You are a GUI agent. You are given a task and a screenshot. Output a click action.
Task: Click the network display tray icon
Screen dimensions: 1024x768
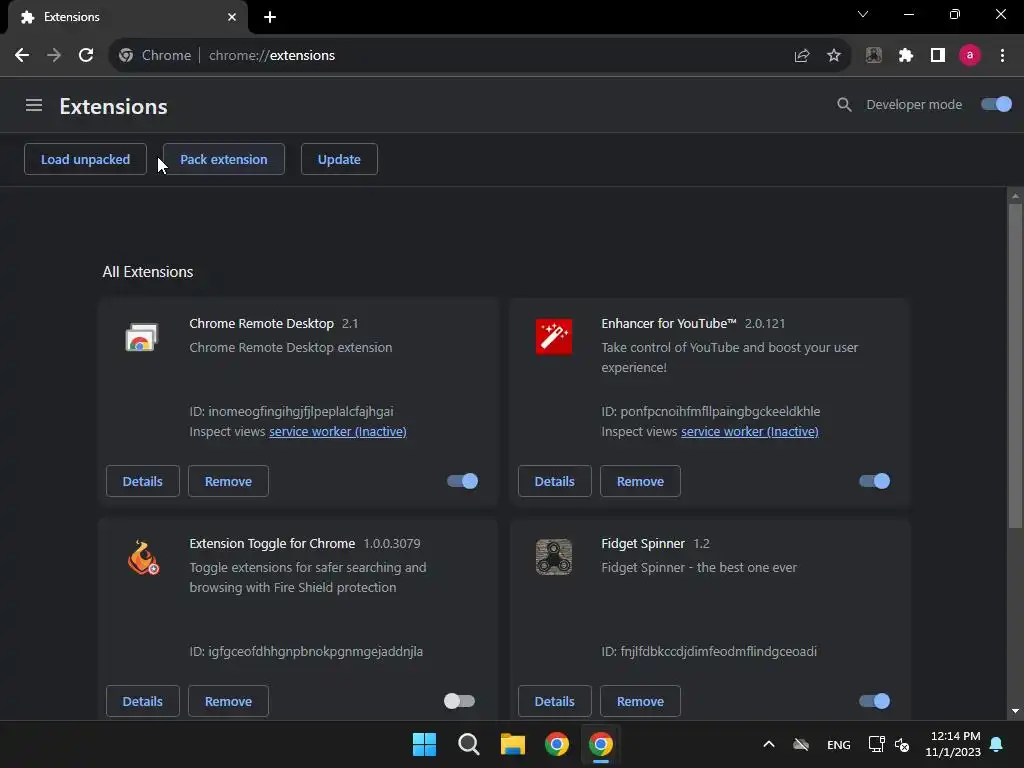tap(876, 744)
